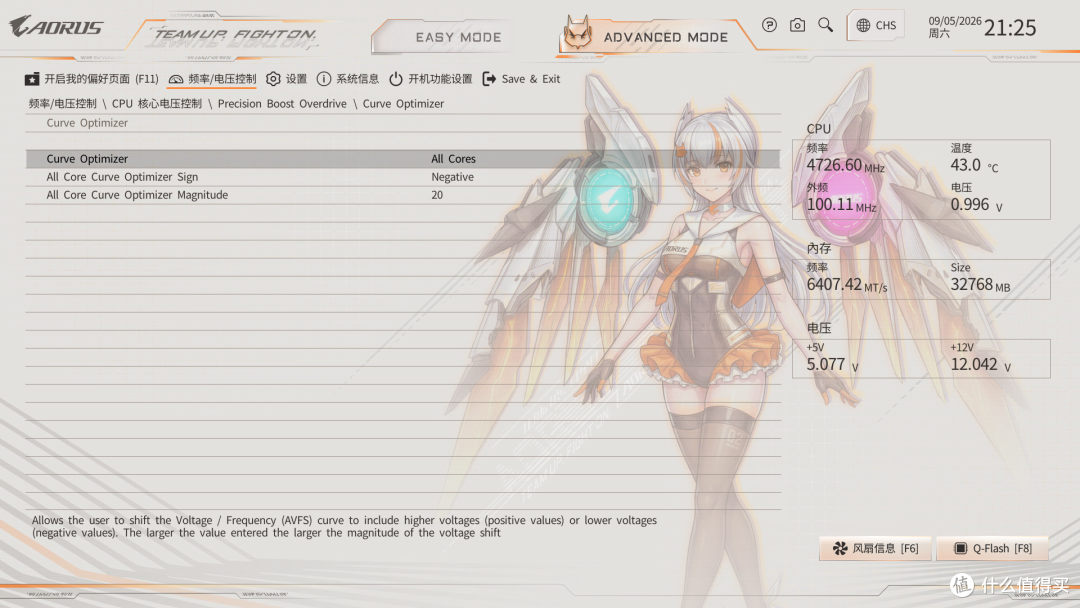Click the +12V value 12.042 V
This screenshot has height=608, width=1080.
[x=981, y=364]
